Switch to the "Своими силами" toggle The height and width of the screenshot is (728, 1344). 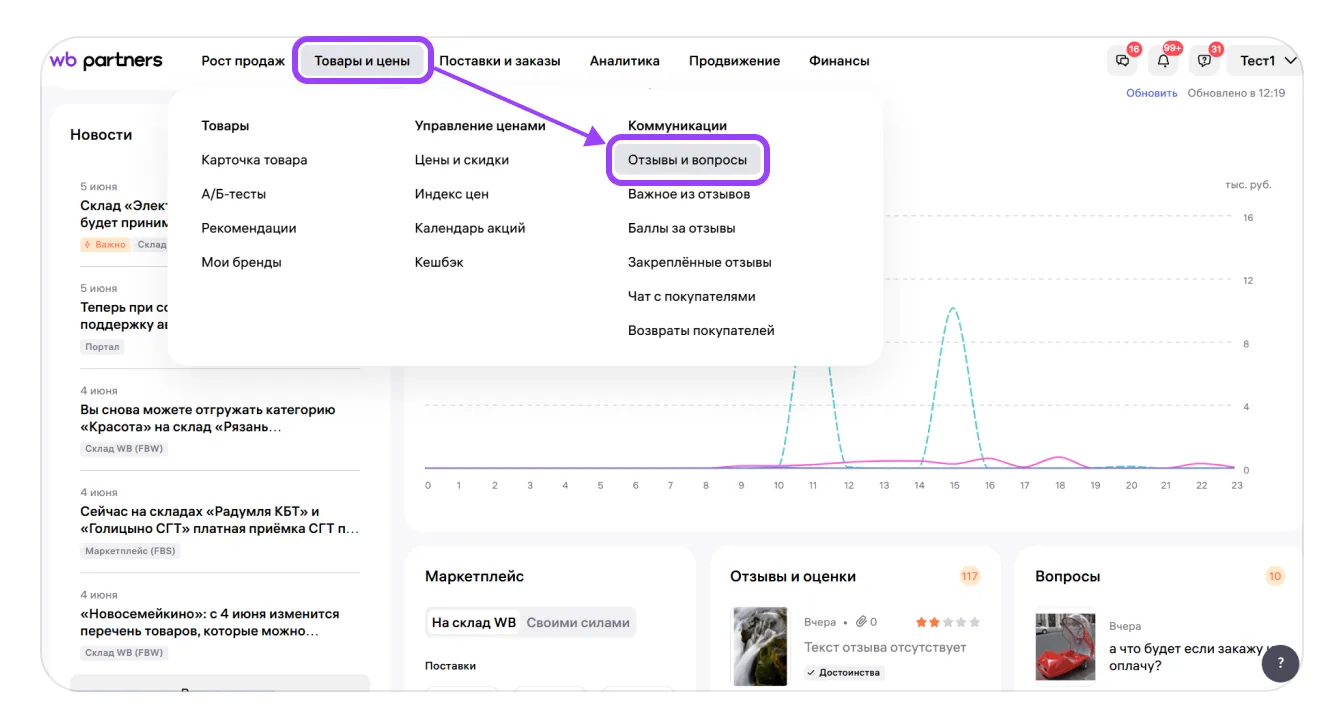coord(578,622)
